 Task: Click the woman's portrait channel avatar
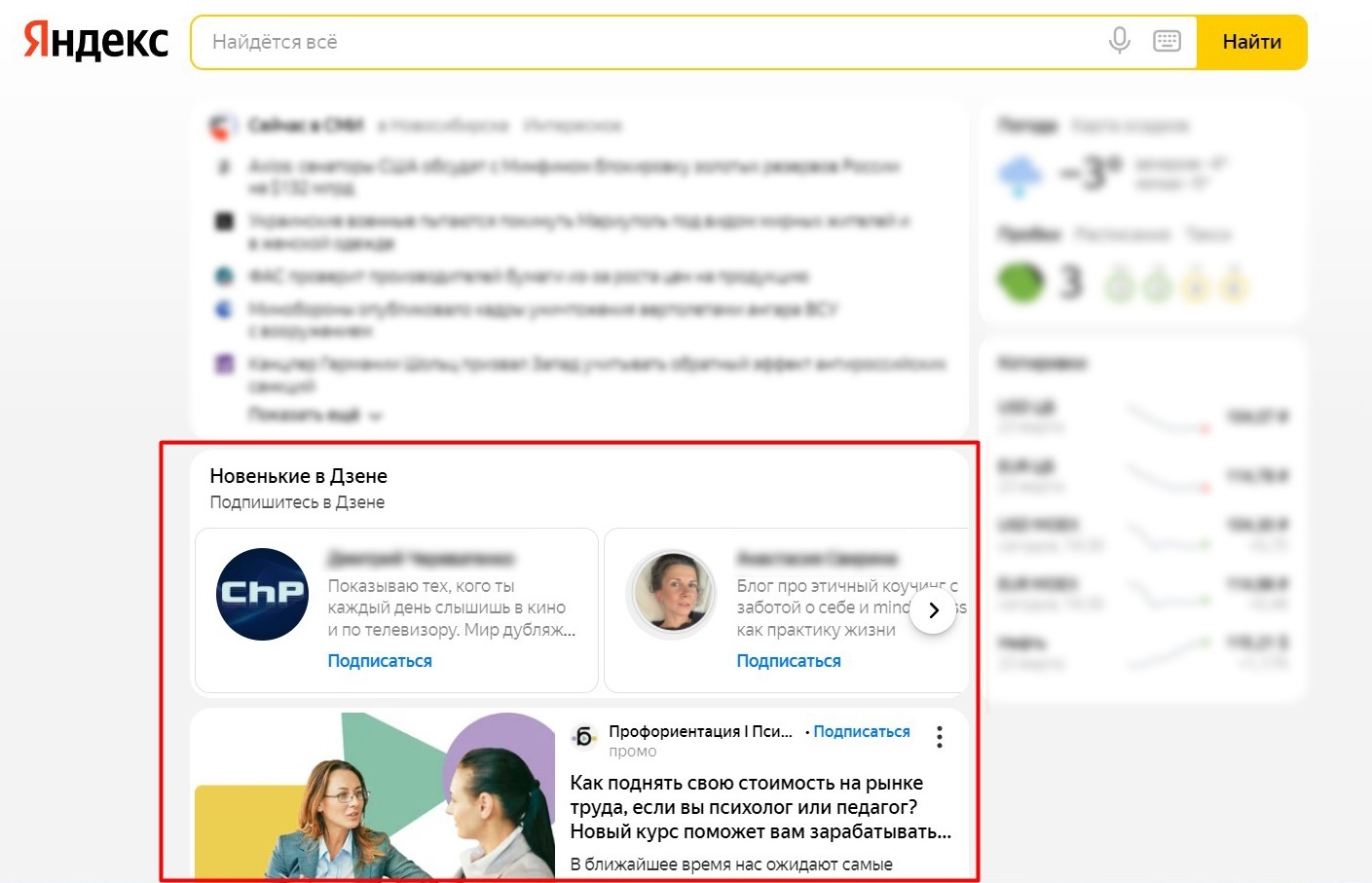point(671,594)
